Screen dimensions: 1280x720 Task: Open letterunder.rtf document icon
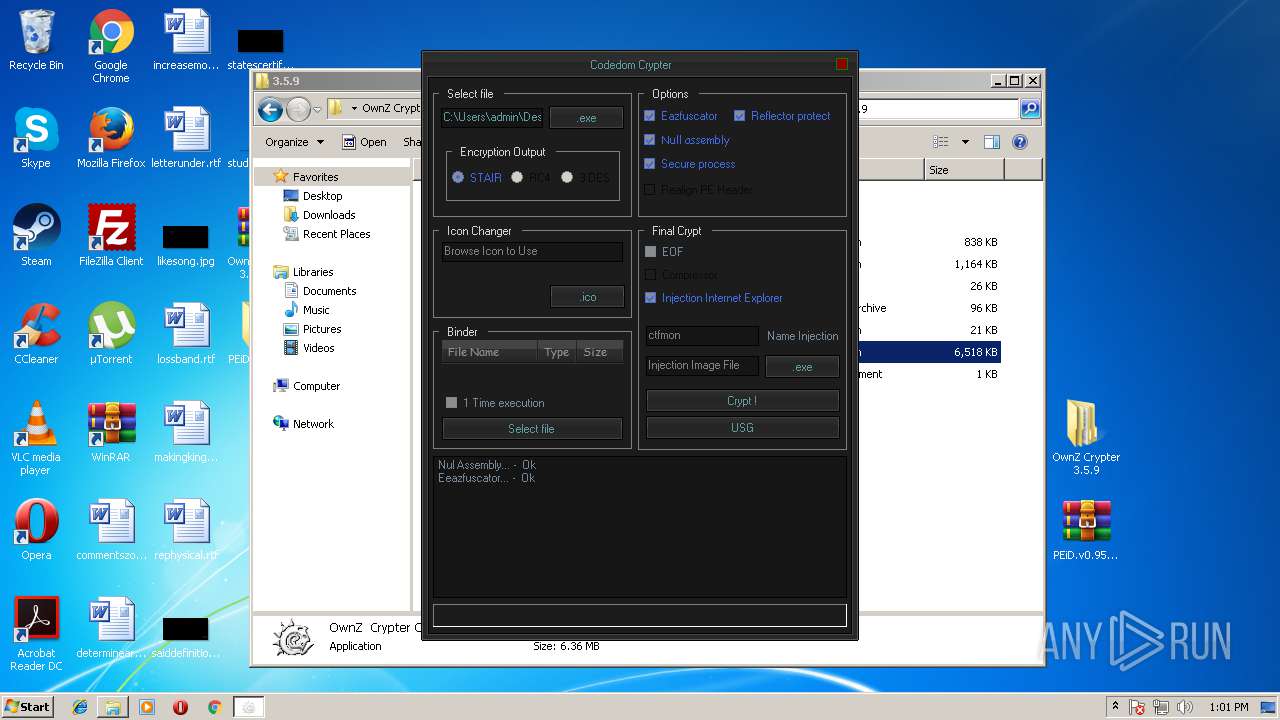186,138
